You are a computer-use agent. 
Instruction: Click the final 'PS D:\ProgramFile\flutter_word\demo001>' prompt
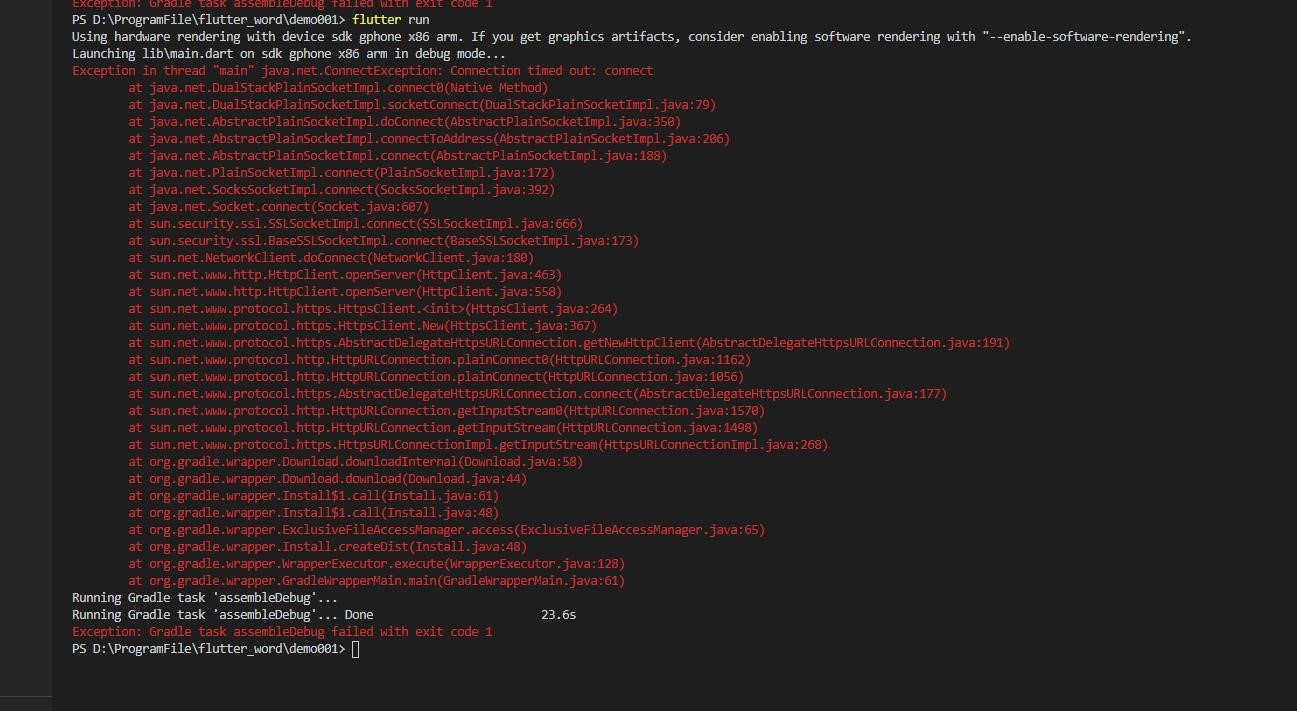[209, 649]
